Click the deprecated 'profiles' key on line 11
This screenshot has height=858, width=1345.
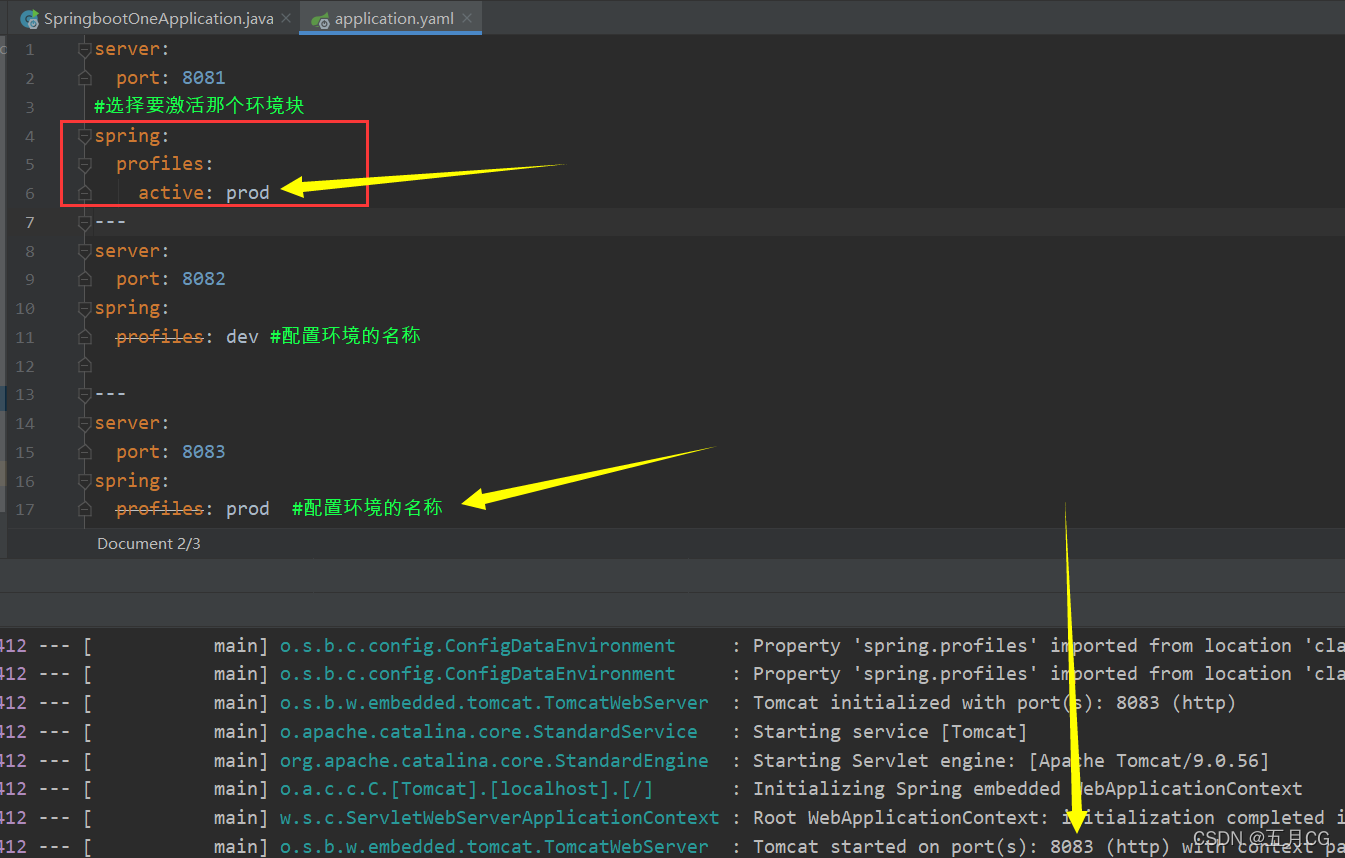pos(160,337)
